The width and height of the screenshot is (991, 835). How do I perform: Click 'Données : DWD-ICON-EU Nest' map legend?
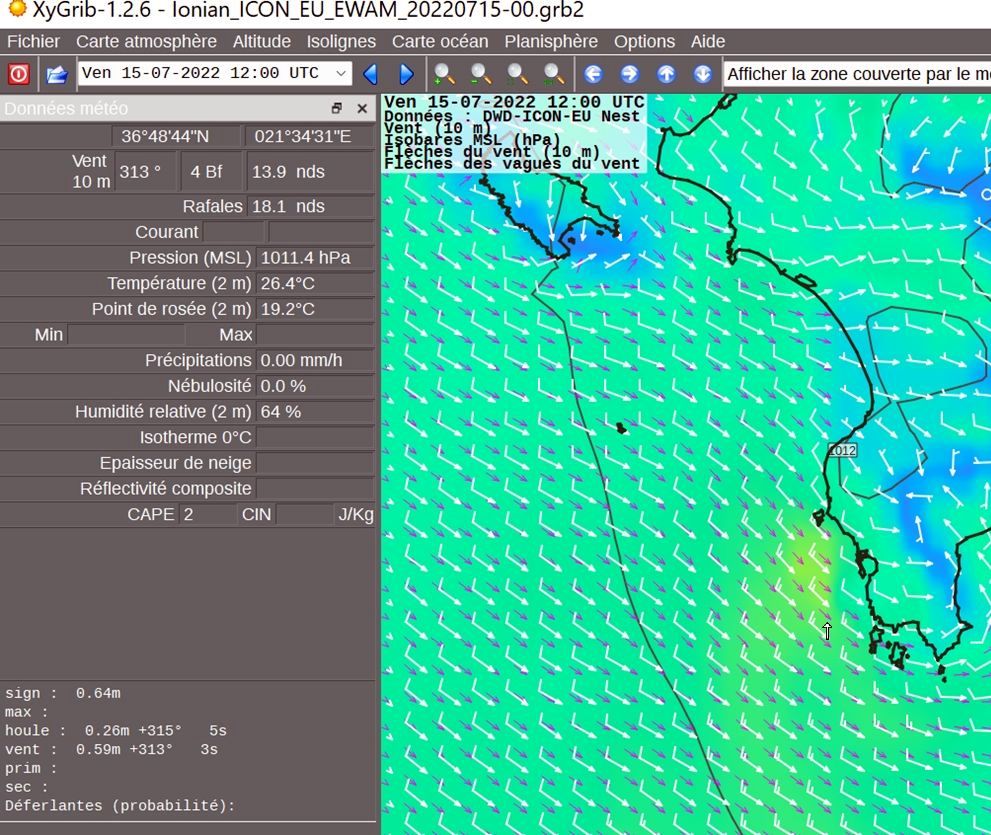[512, 116]
